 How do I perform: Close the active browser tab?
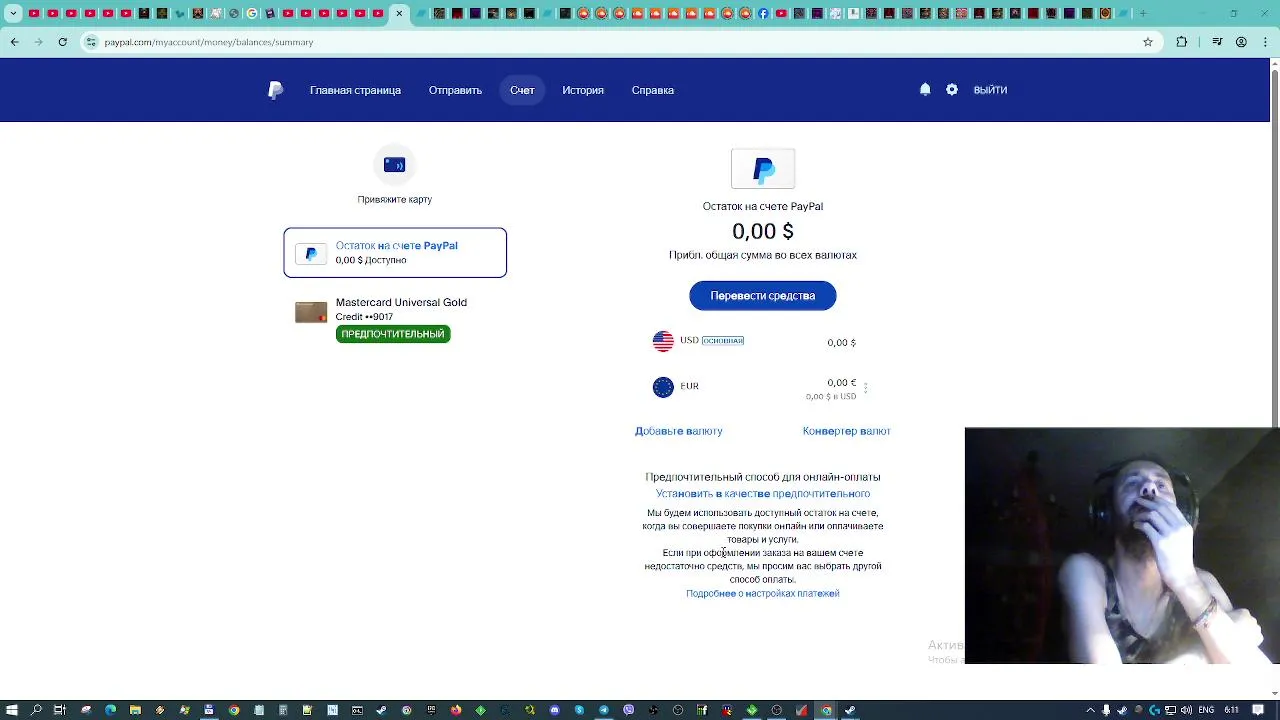399,13
